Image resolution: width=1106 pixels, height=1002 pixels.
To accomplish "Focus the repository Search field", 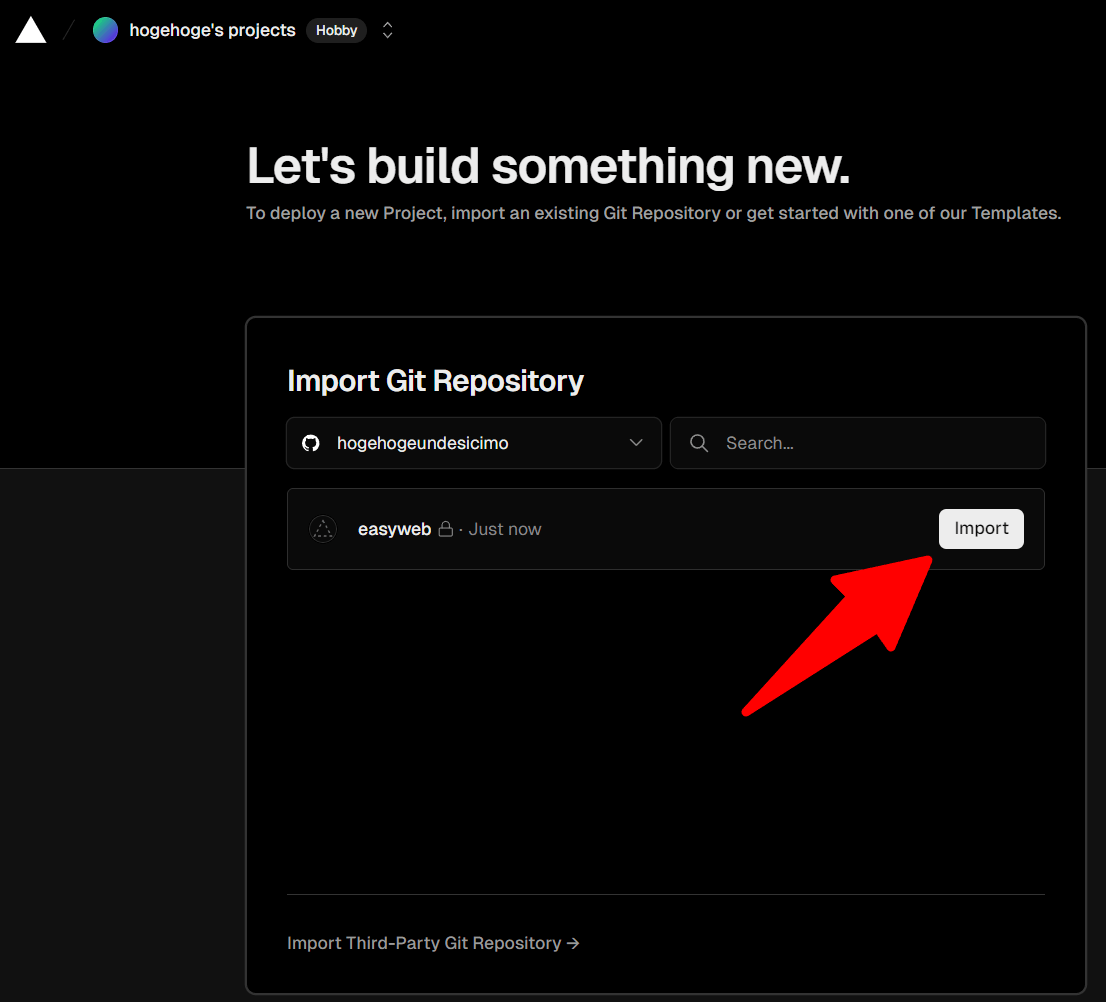I will [x=858, y=443].
